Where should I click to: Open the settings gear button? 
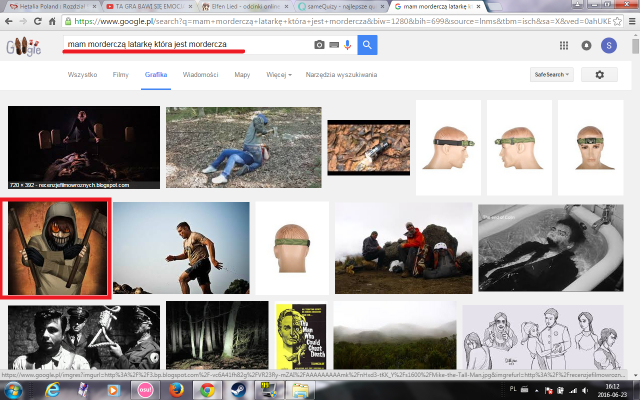(x=599, y=75)
